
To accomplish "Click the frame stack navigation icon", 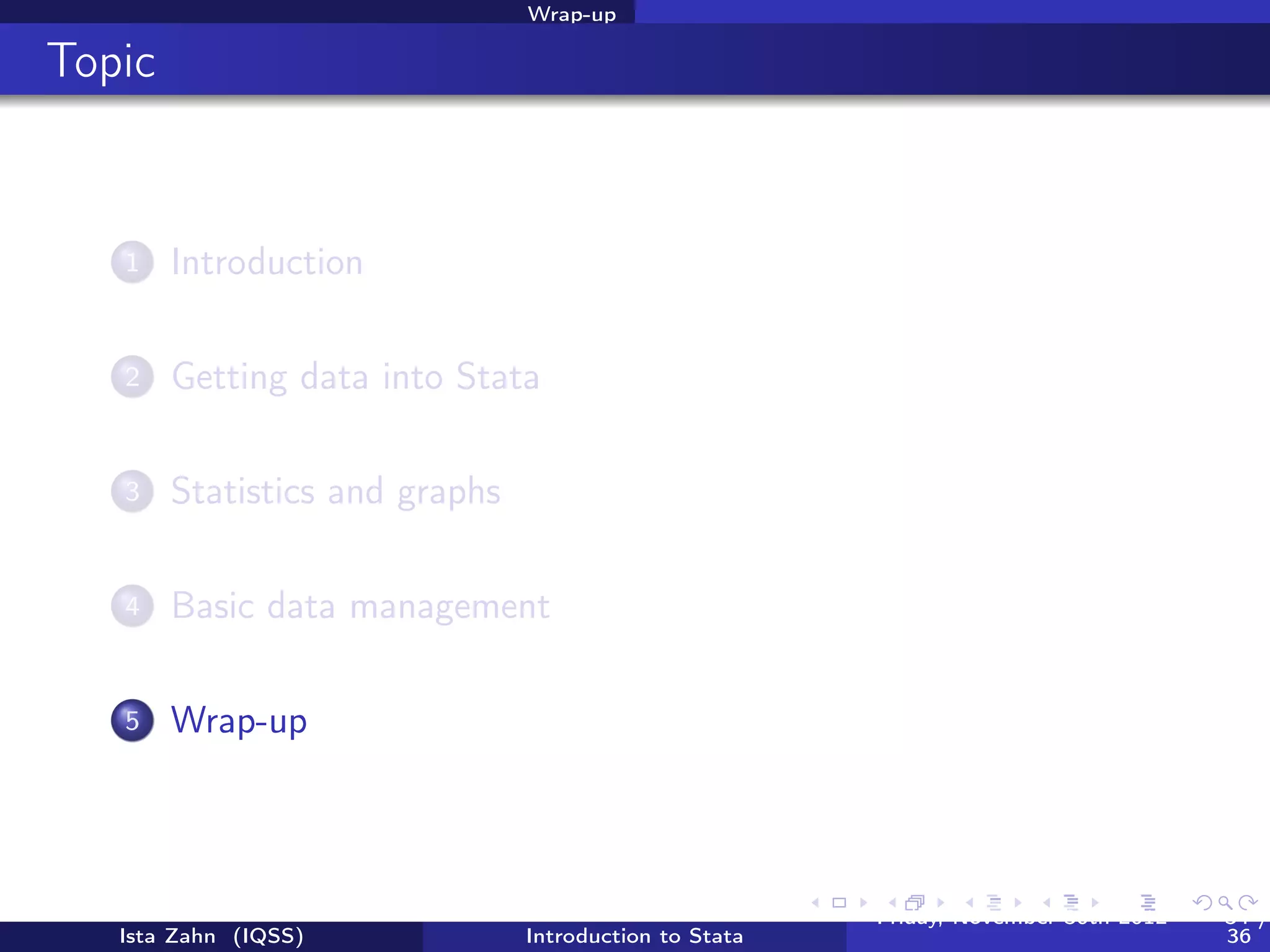I will tap(915, 903).
